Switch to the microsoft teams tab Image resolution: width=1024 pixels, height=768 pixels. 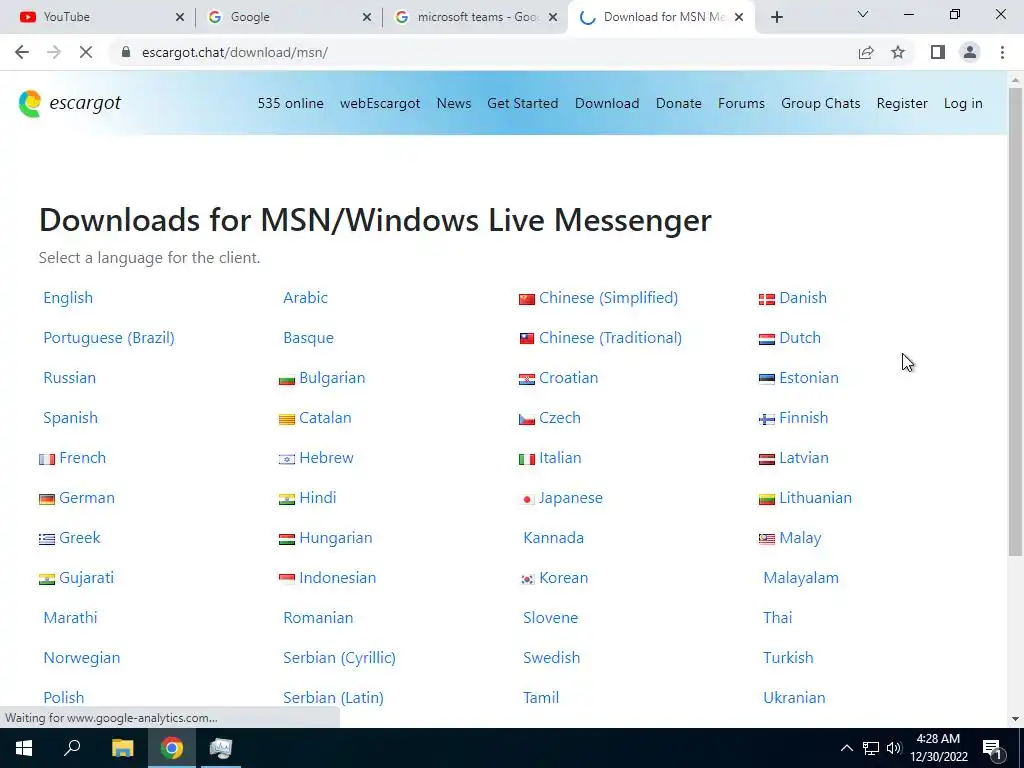coord(475,17)
